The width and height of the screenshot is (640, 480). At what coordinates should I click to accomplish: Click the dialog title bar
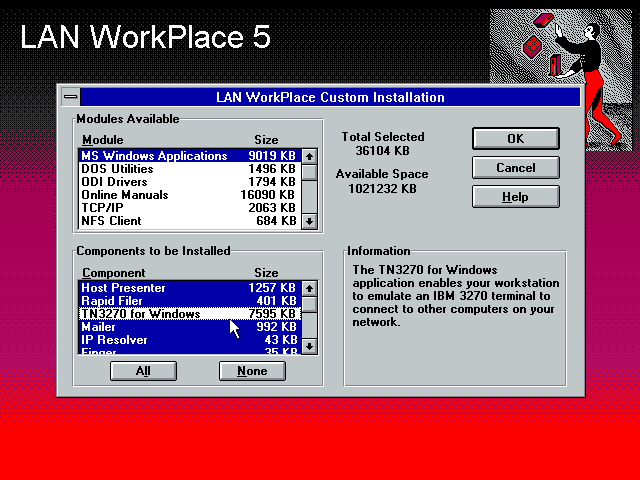(x=330, y=97)
